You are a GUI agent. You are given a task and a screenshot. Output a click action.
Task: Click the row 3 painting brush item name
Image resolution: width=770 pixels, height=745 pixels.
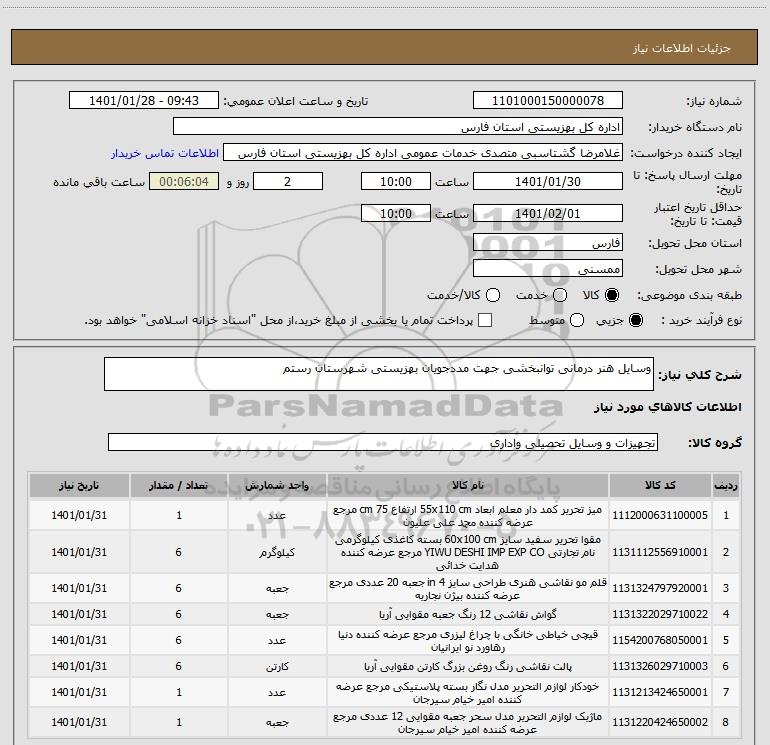468,588
